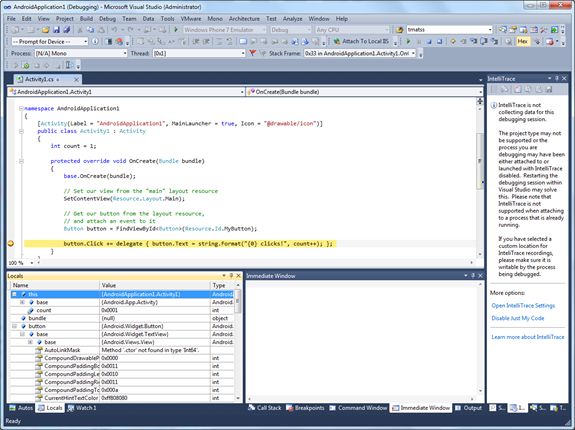
Task: Click the device info icon next to Prompt for Device
Action: click(95, 41)
